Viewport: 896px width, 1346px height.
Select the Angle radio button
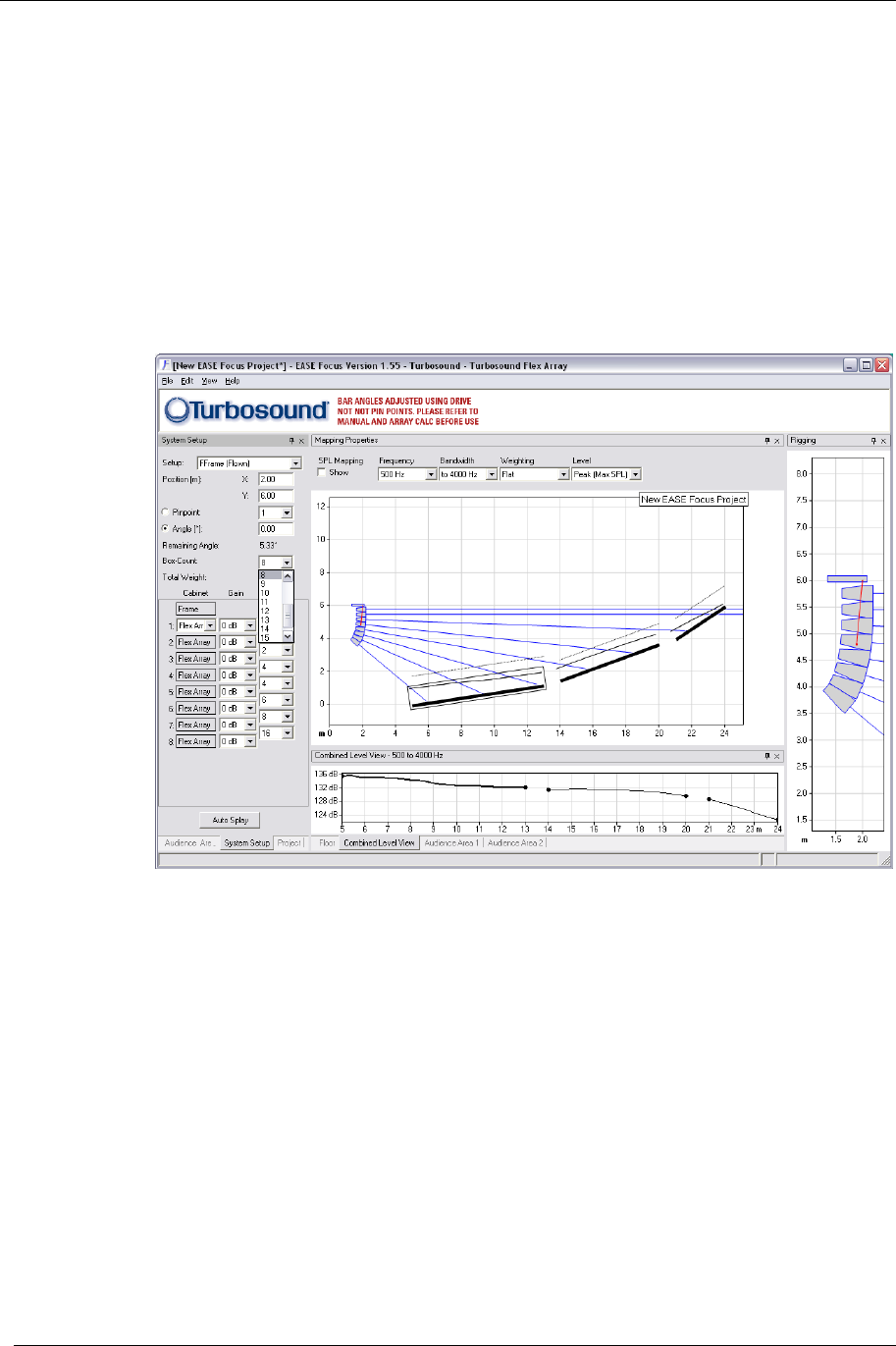165,528
